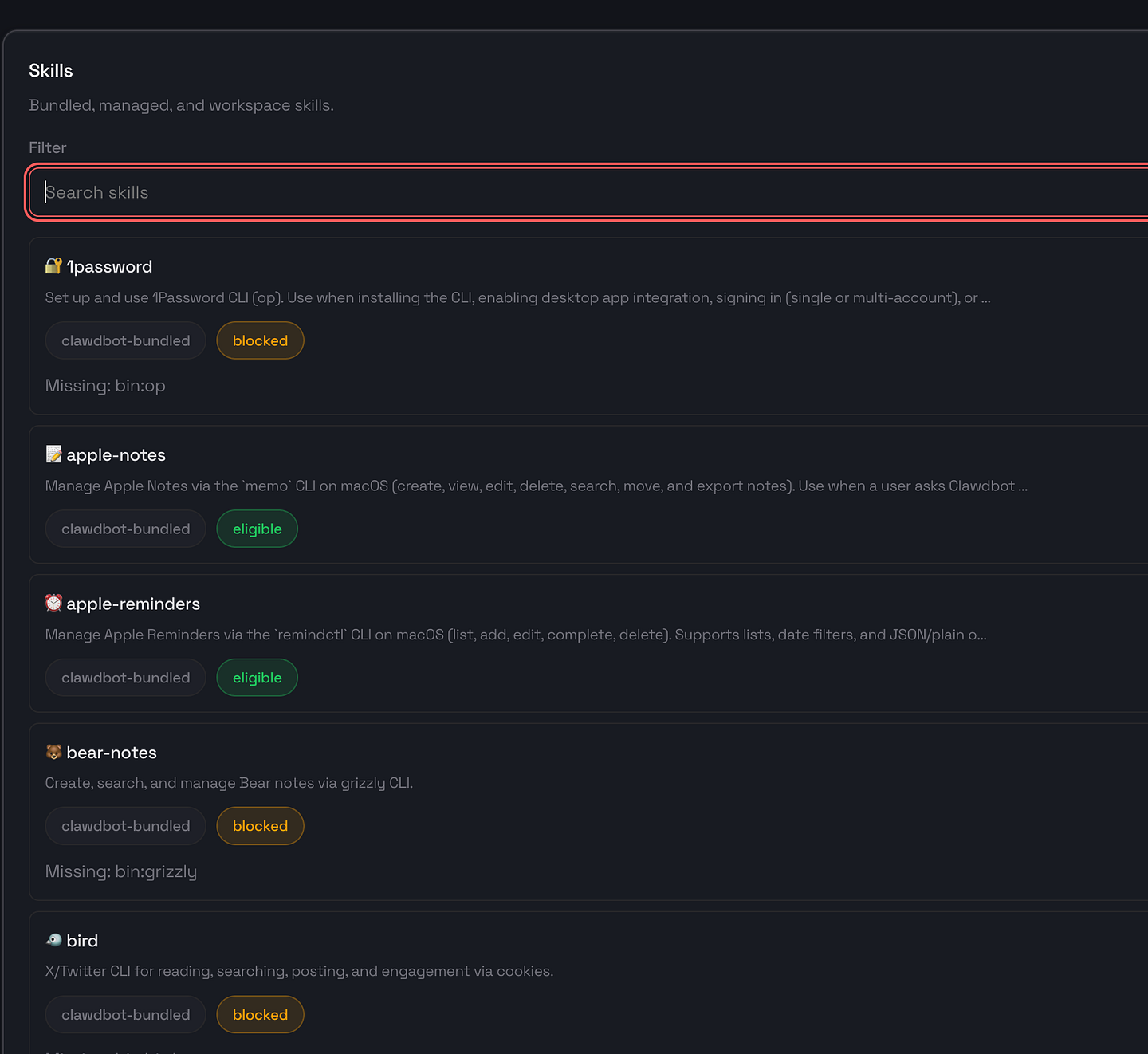The image size is (1148, 1054).
Task: Click the blocked badge under 1password
Action: tap(260, 340)
